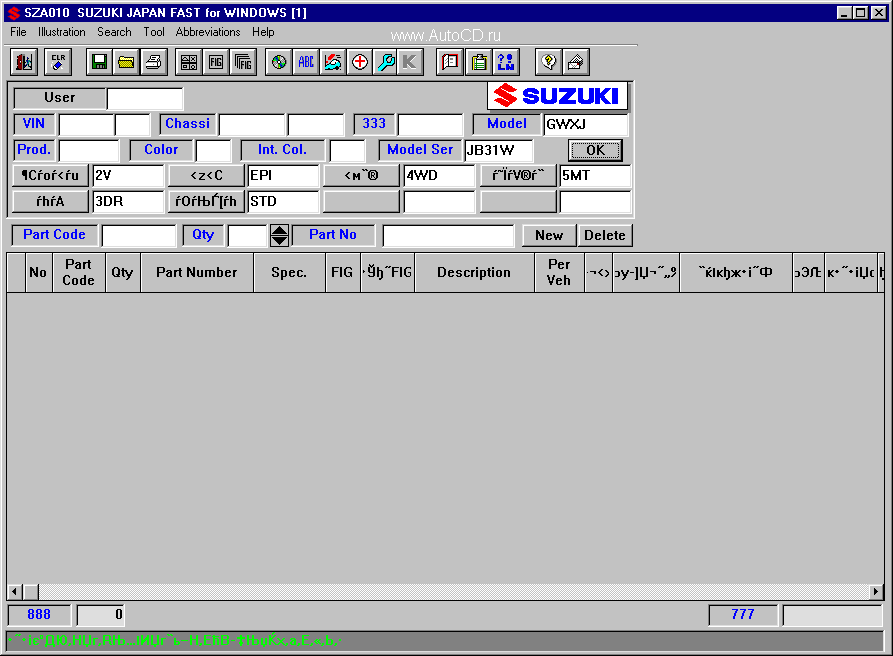The width and height of the screenshot is (893, 656).
Task: Click the Qty up/down spinner arrows
Action: point(279,235)
